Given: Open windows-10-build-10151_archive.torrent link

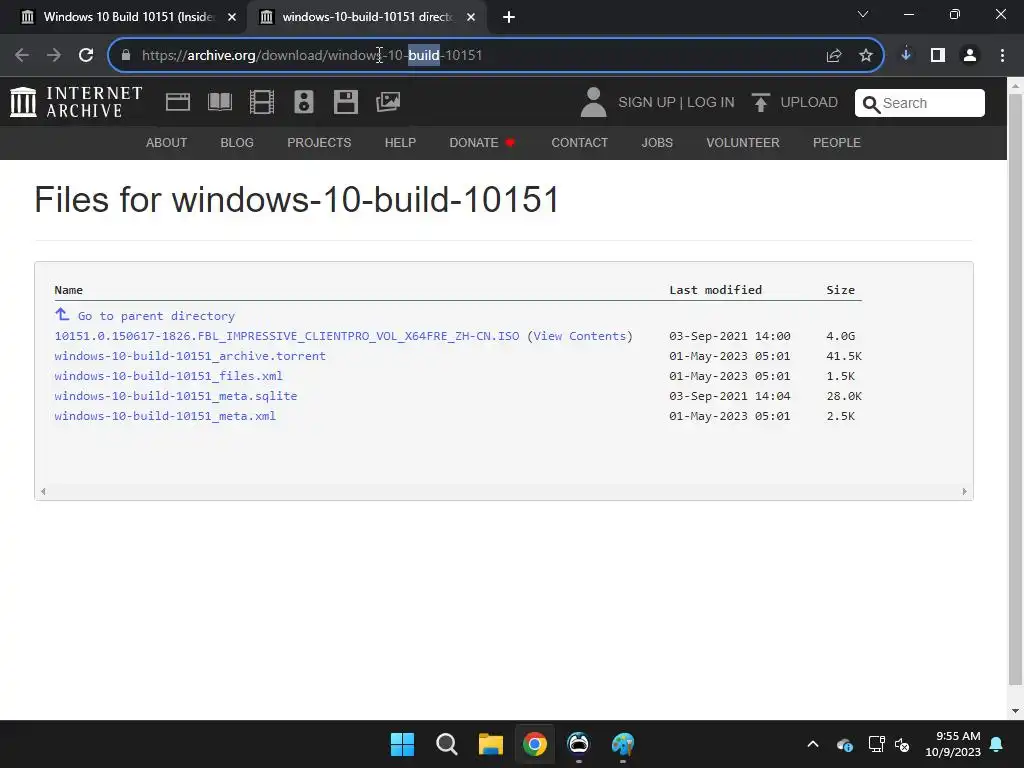Looking at the screenshot, I should [x=190, y=356].
